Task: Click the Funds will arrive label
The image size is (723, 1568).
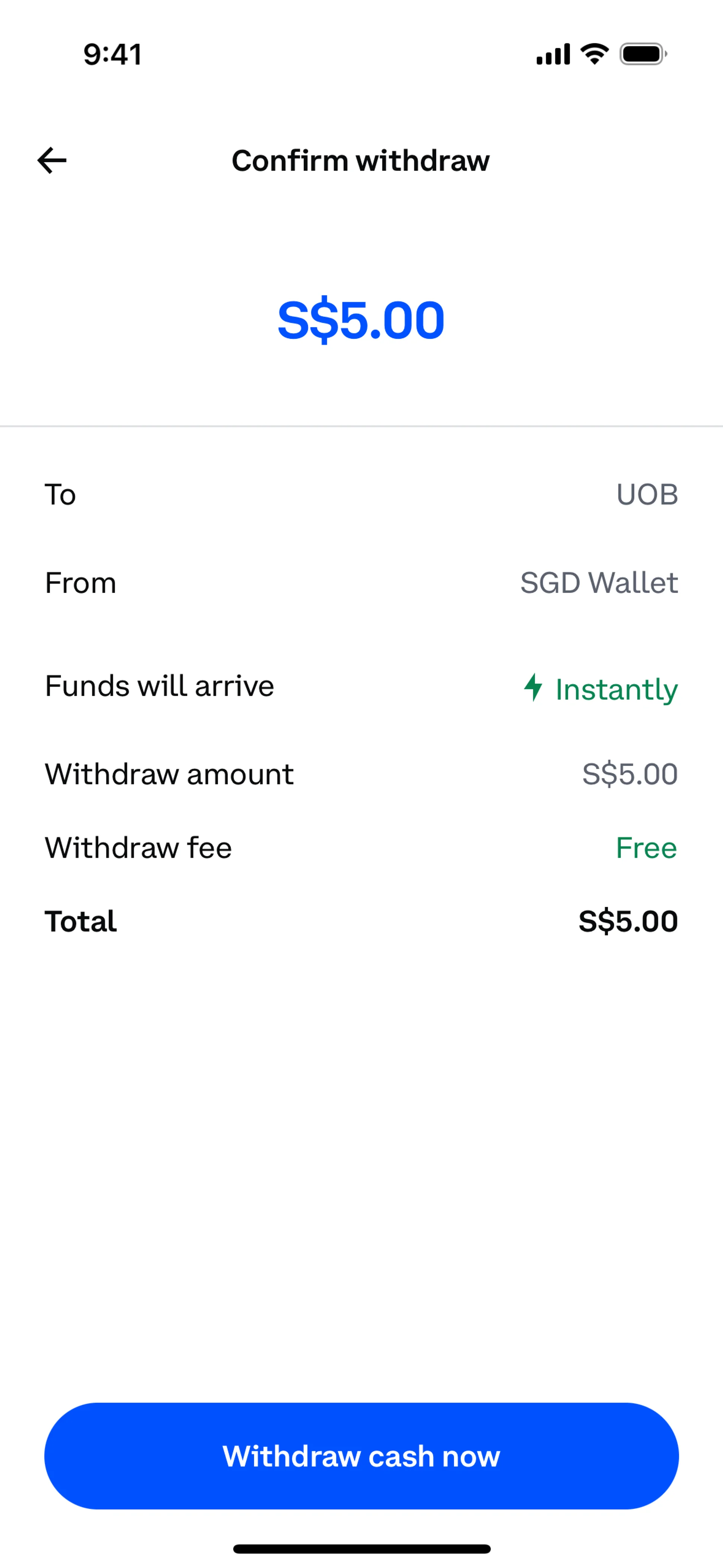Action: coord(159,686)
